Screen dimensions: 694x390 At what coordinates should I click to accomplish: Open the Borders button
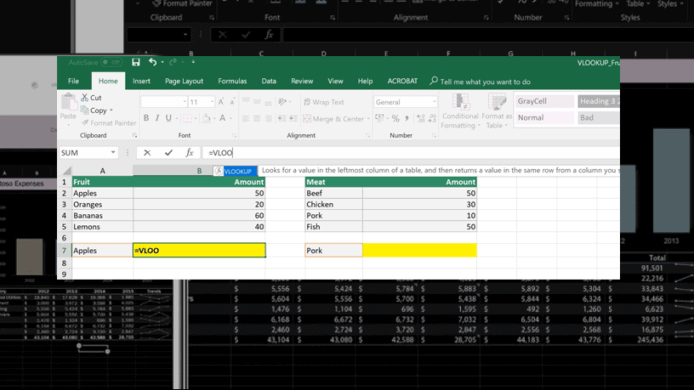tap(187, 118)
